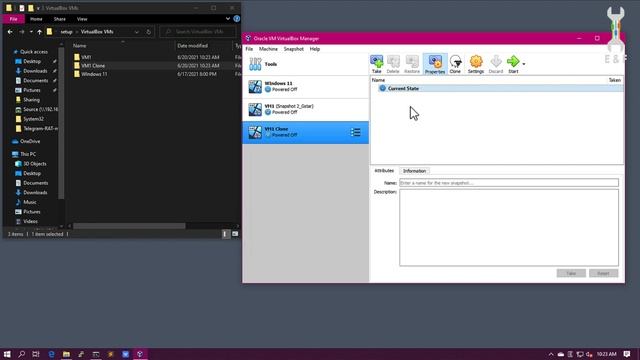Open taskbar Search icon
This screenshot has width=640, height=360.
pos(22,354)
